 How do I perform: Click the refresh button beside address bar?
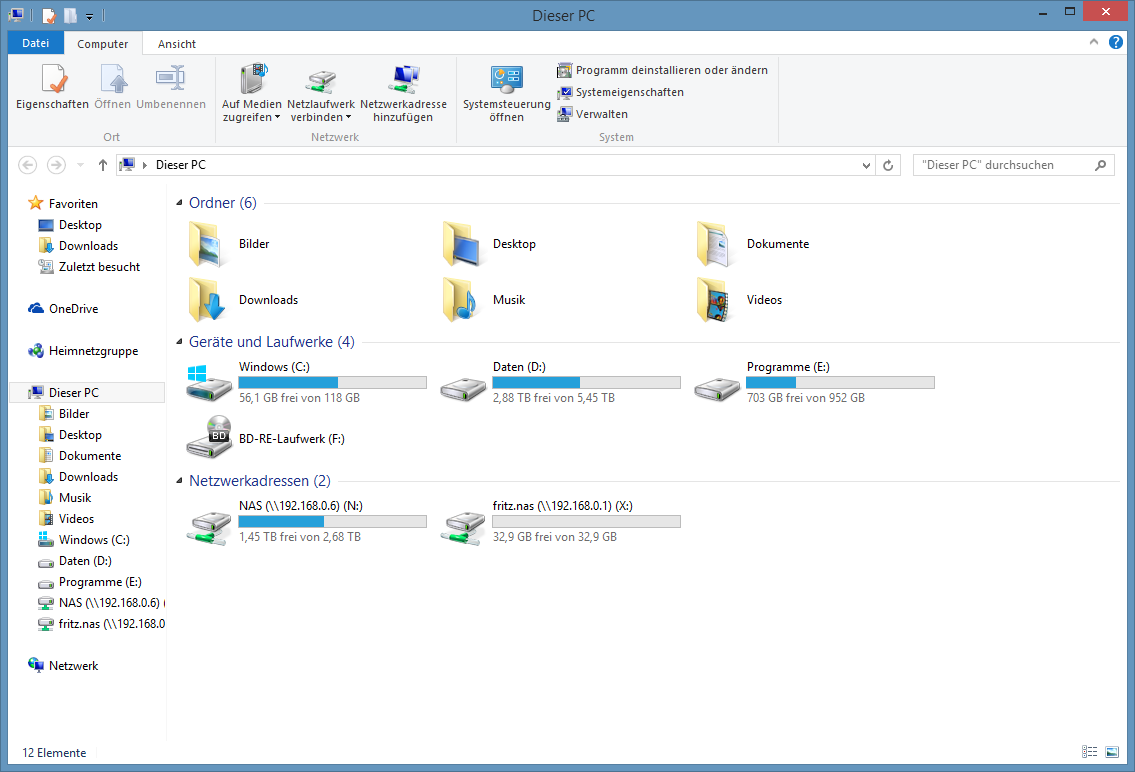point(888,165)
